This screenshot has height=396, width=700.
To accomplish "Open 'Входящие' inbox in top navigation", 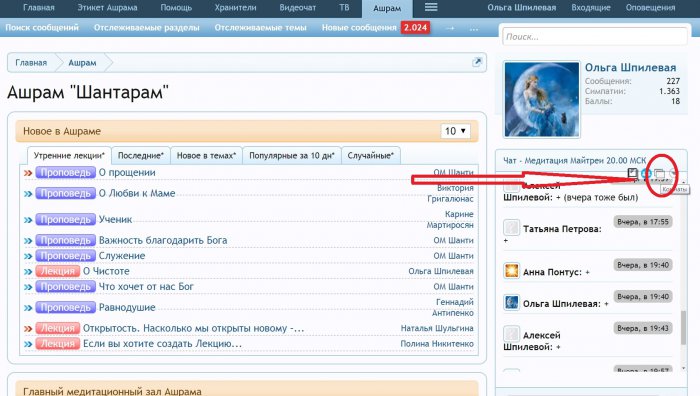I will click(x=591, y=8).
